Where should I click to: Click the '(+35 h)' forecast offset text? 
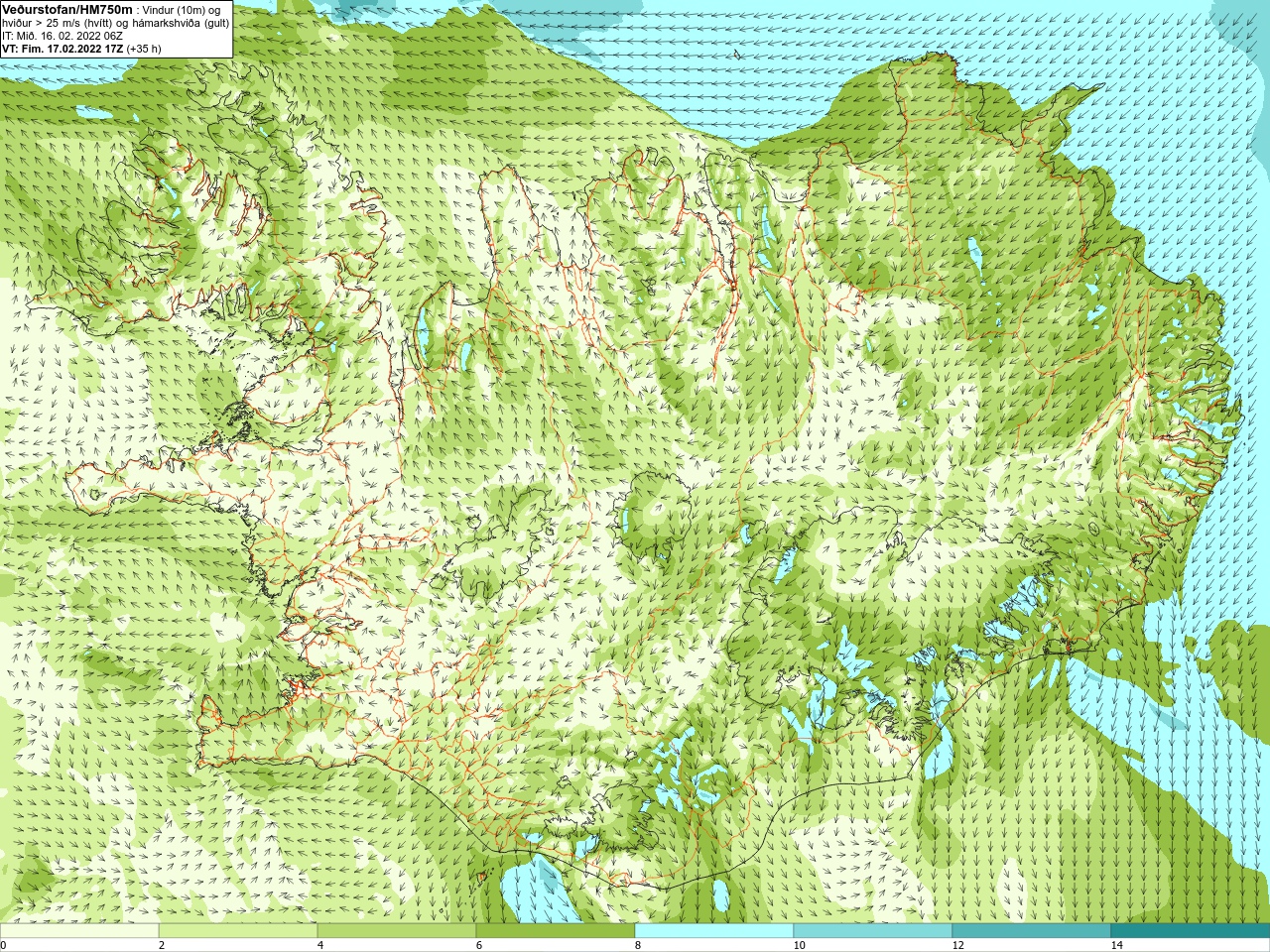click(x=144, y=49)
